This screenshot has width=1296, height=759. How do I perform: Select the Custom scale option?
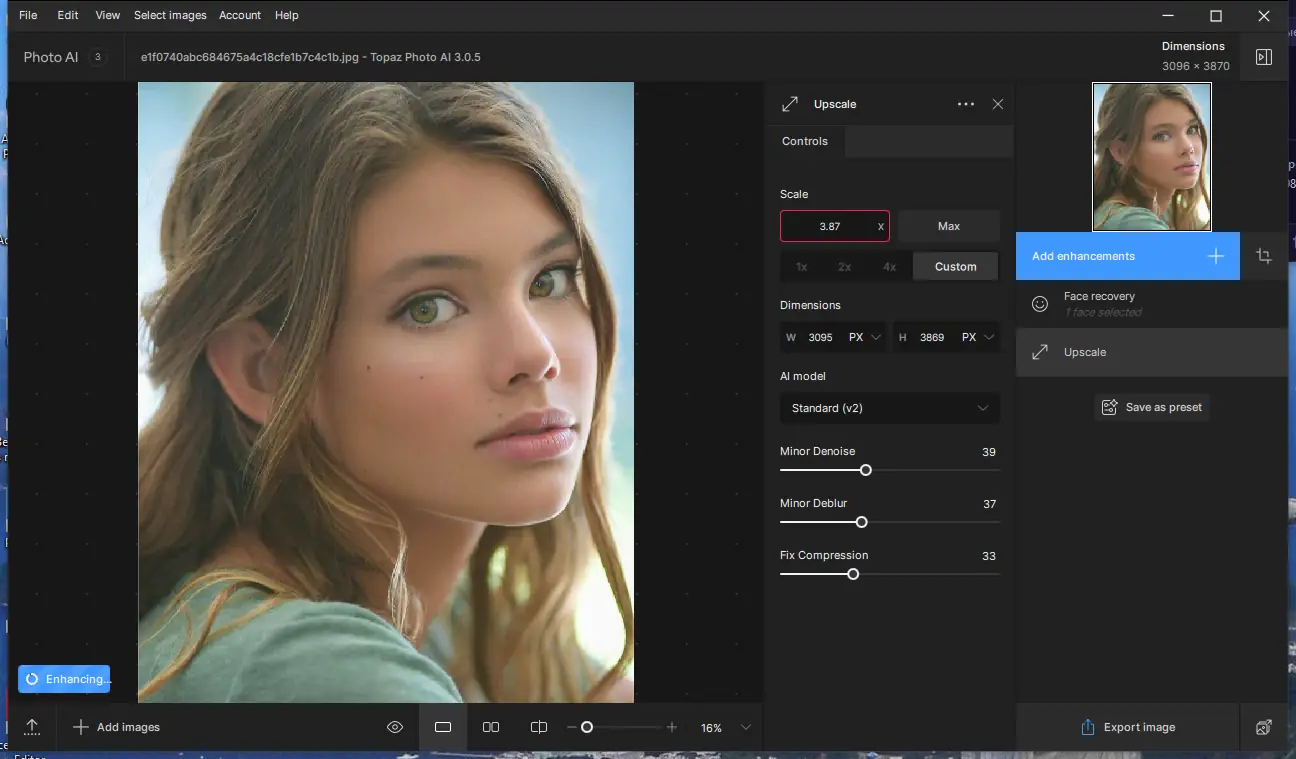coord(955,266)
